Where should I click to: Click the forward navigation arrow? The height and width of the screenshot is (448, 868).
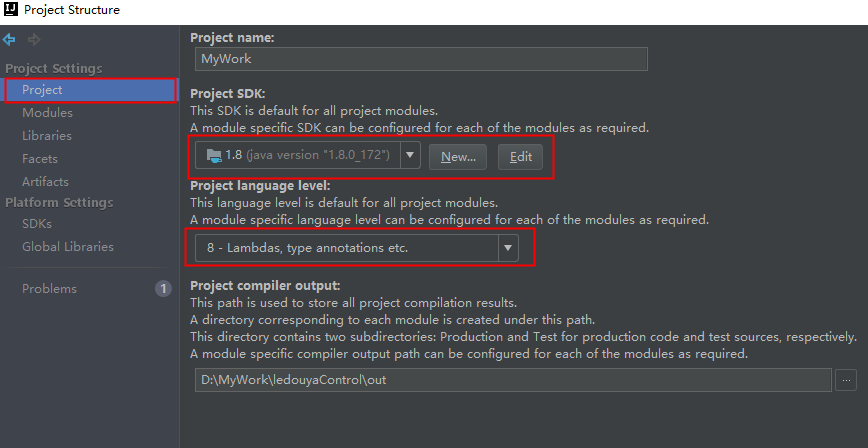(34, 40)
